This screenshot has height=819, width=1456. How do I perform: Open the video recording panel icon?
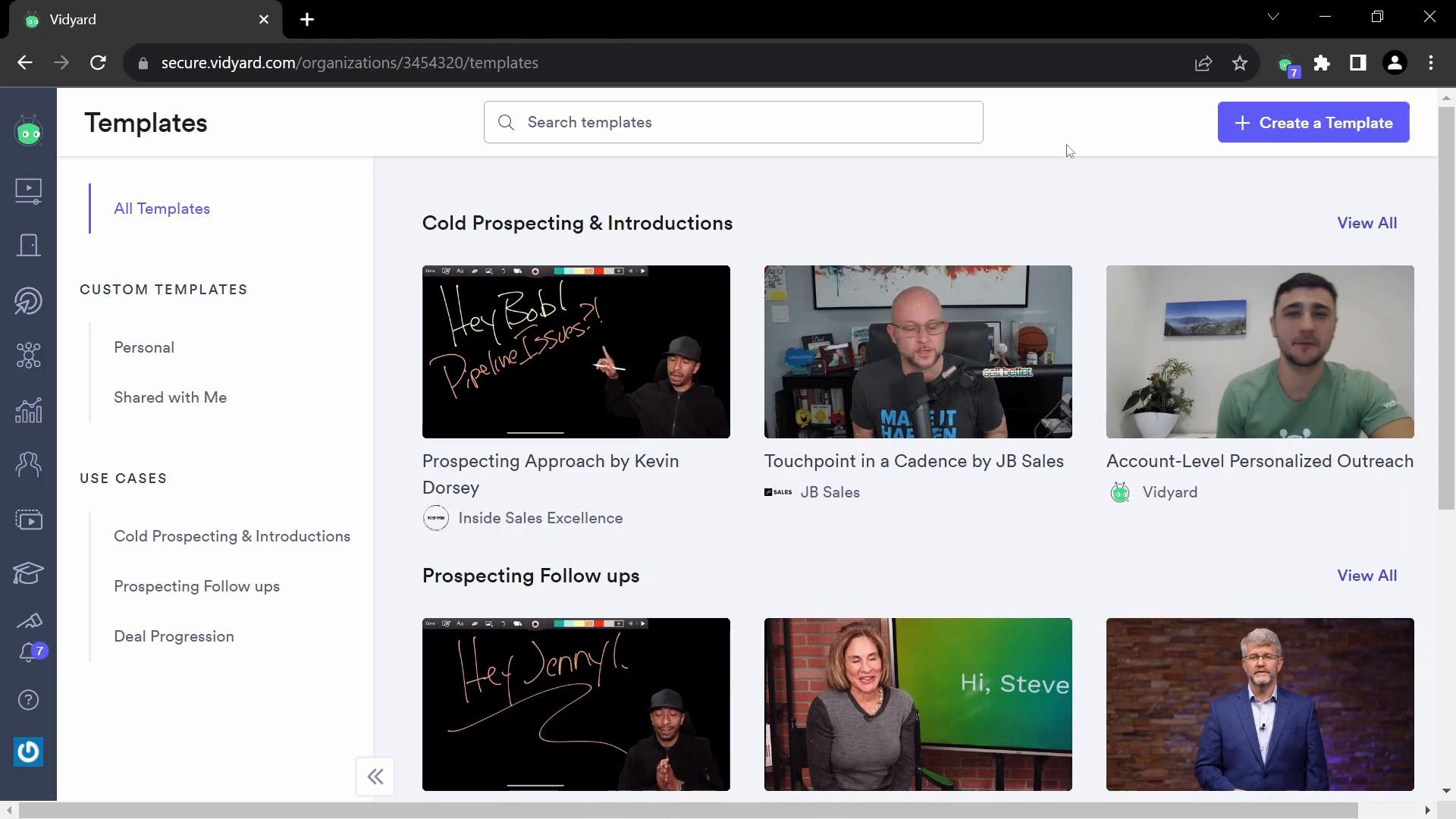[x=28, y=190]
